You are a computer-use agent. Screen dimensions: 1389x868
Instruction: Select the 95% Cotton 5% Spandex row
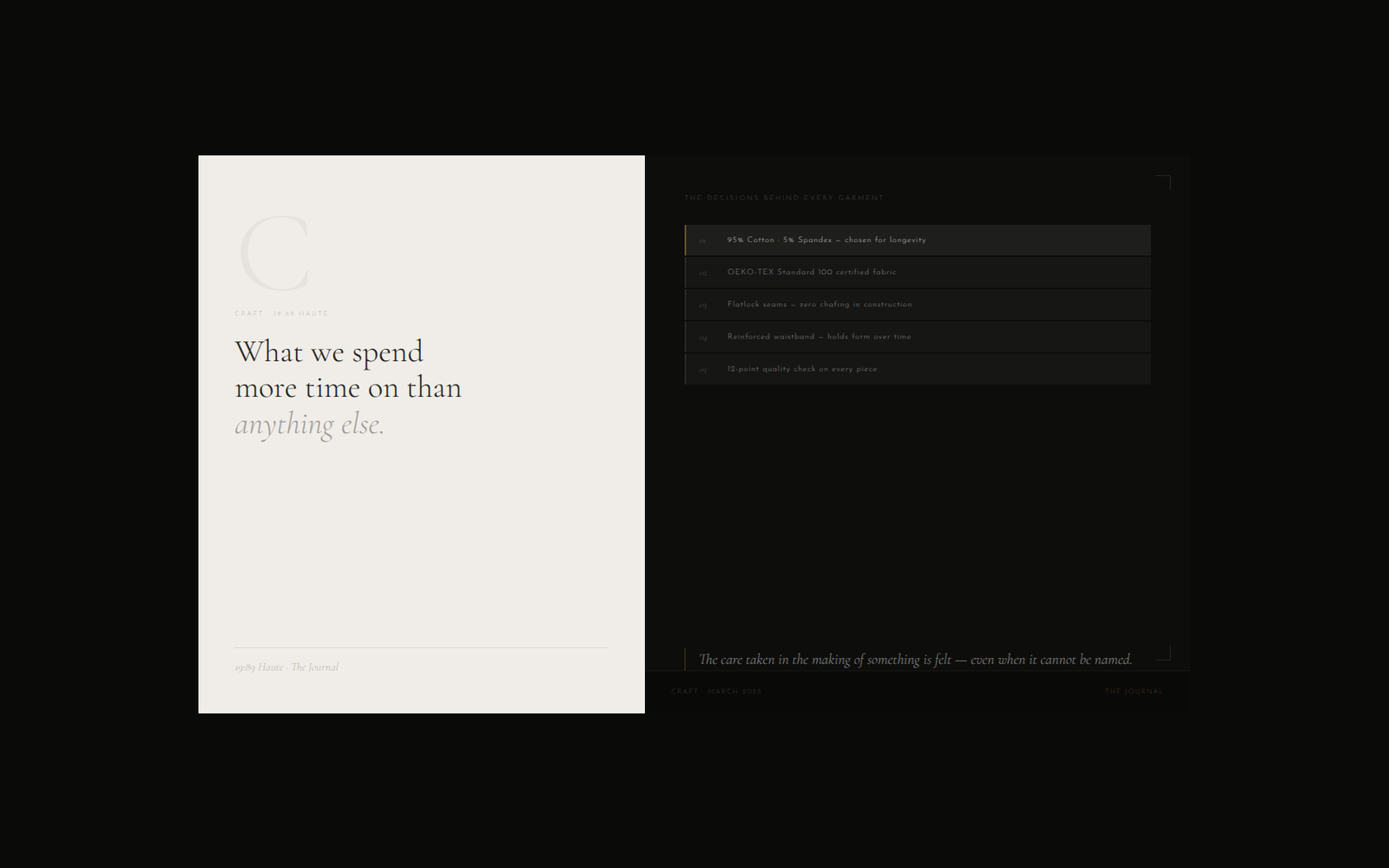pos(917,240)
